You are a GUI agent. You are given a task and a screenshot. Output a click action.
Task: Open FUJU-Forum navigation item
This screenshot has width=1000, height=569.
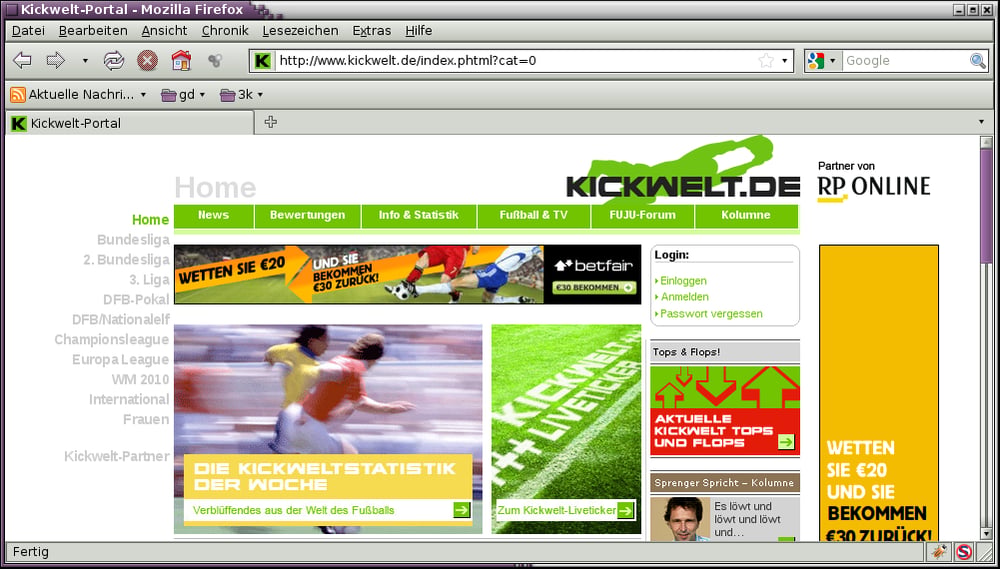point(643,216)
